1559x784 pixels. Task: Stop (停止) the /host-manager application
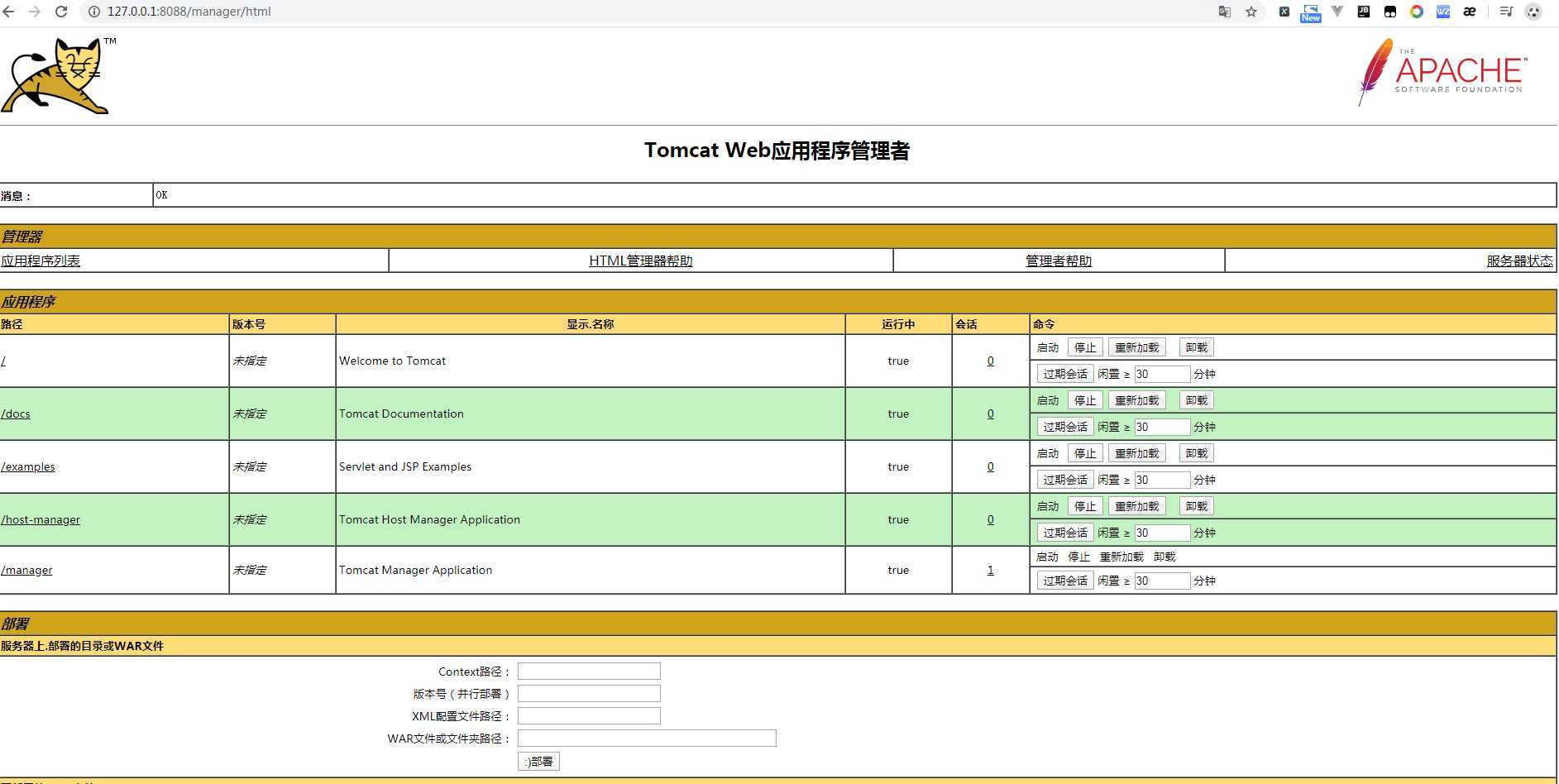pyautogui.click(x=1085, y=506)
